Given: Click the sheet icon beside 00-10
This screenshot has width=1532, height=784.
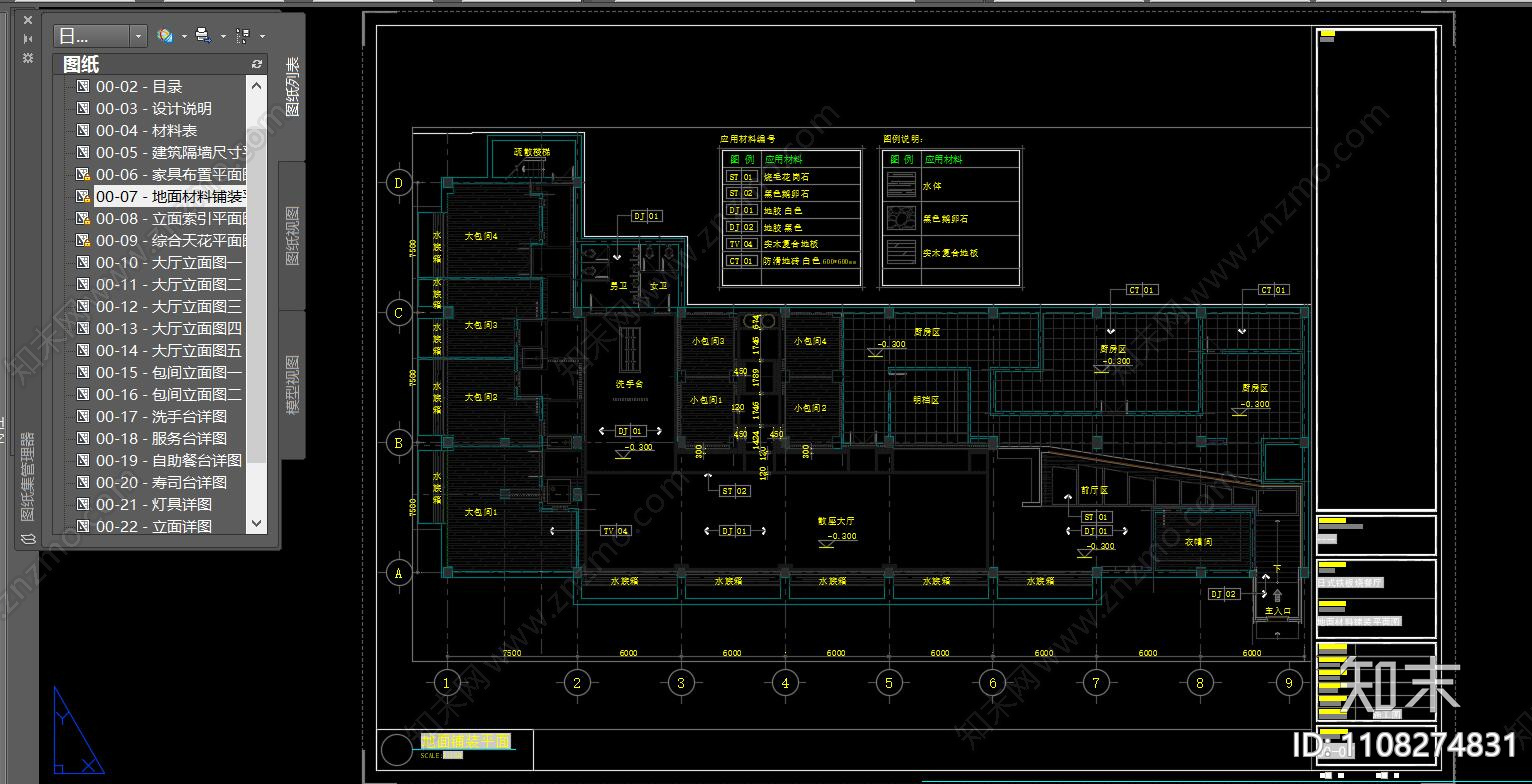Looking at the screenshot, I should tap(84, 263).
